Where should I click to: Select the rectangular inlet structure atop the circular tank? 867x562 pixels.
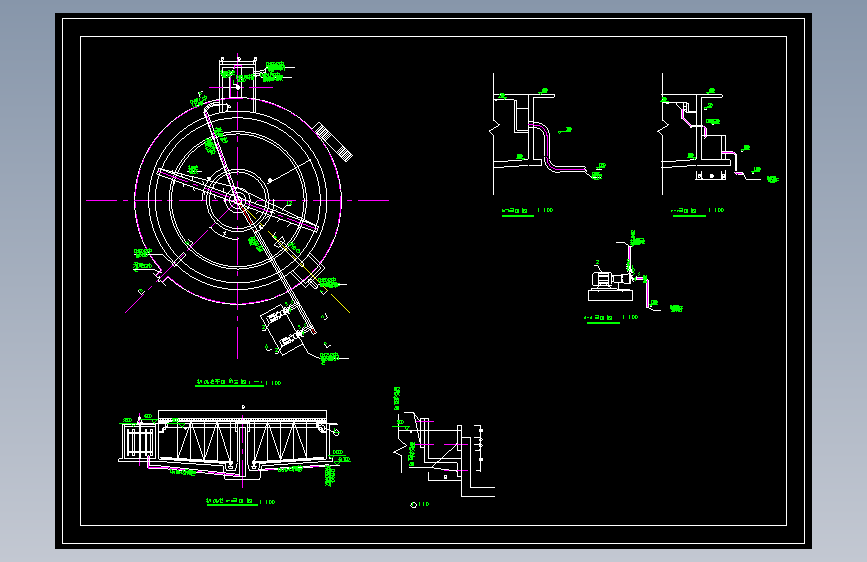238,84
